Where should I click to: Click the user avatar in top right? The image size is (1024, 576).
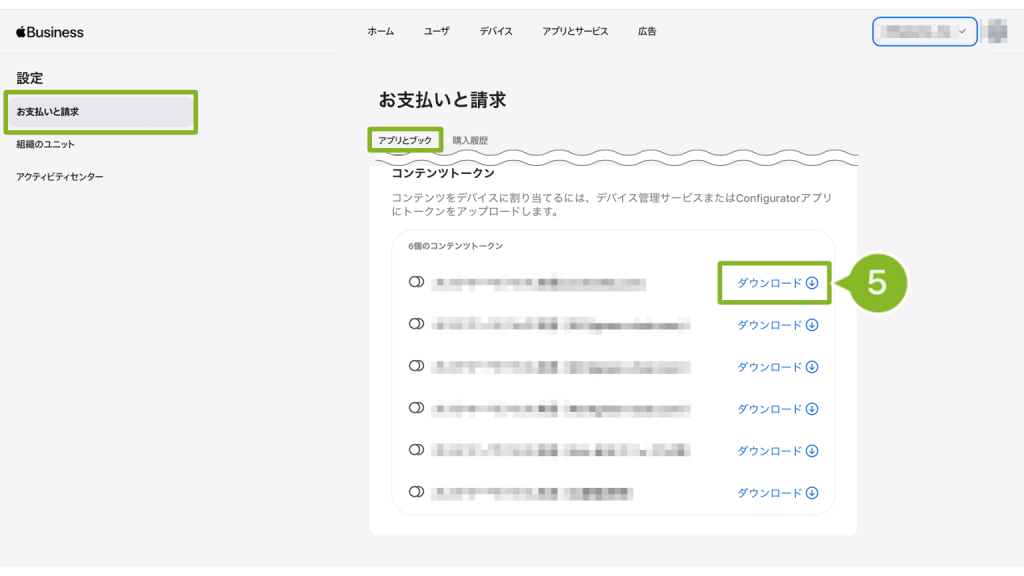point(996,32)
